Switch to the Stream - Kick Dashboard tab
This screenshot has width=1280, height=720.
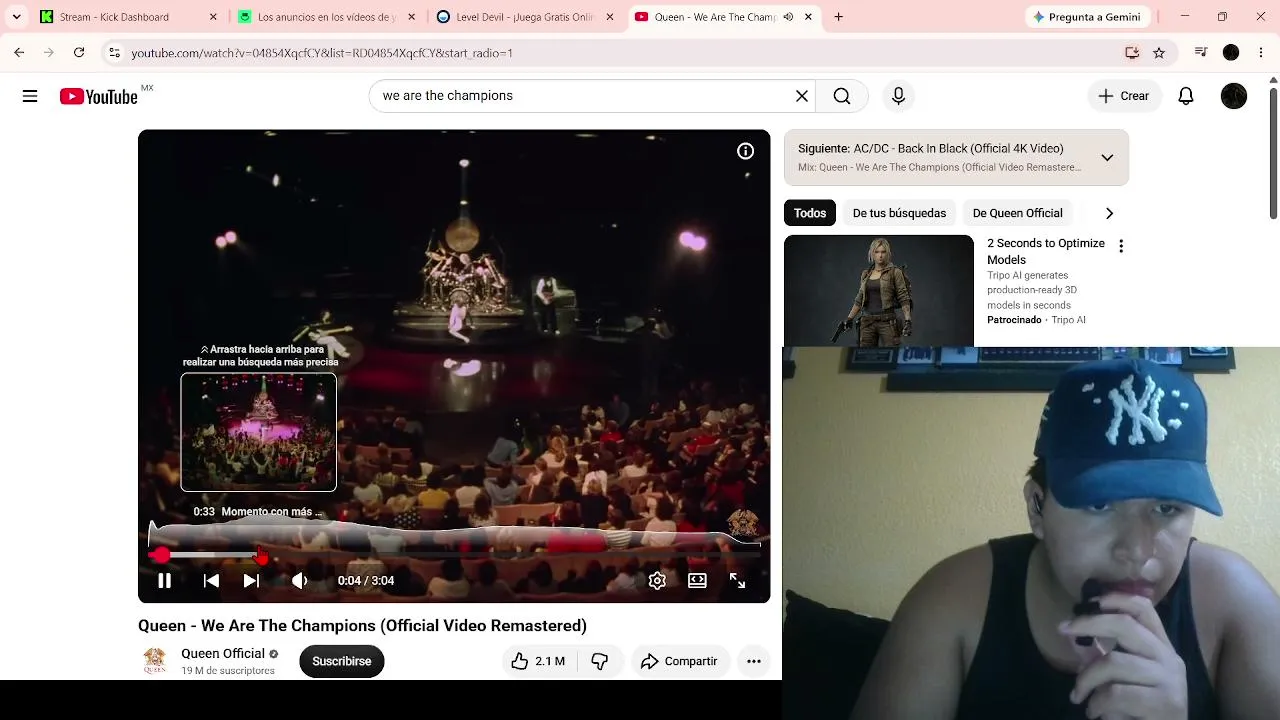[x=130, y=17]
